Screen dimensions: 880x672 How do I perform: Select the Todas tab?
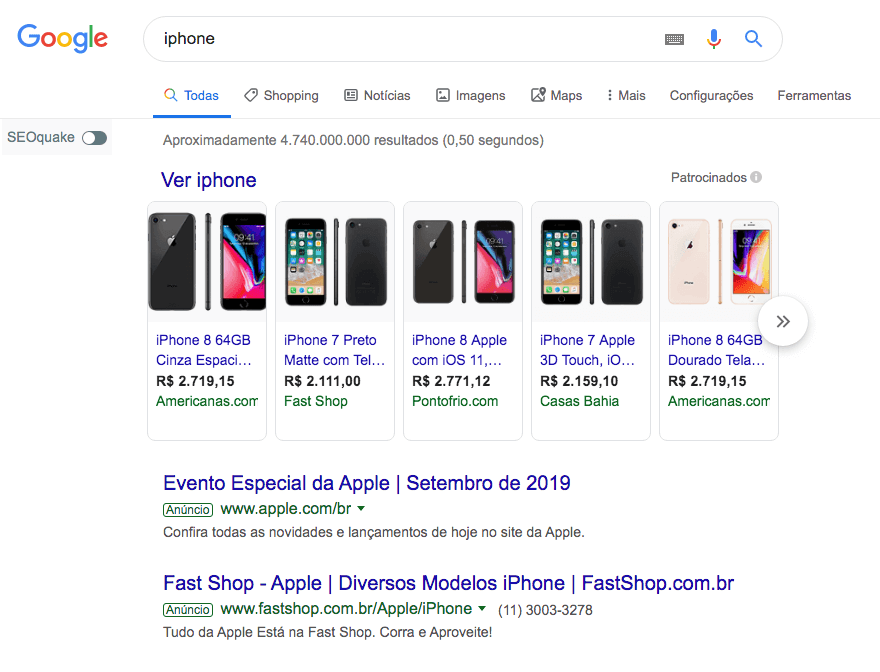pos(191,95)
